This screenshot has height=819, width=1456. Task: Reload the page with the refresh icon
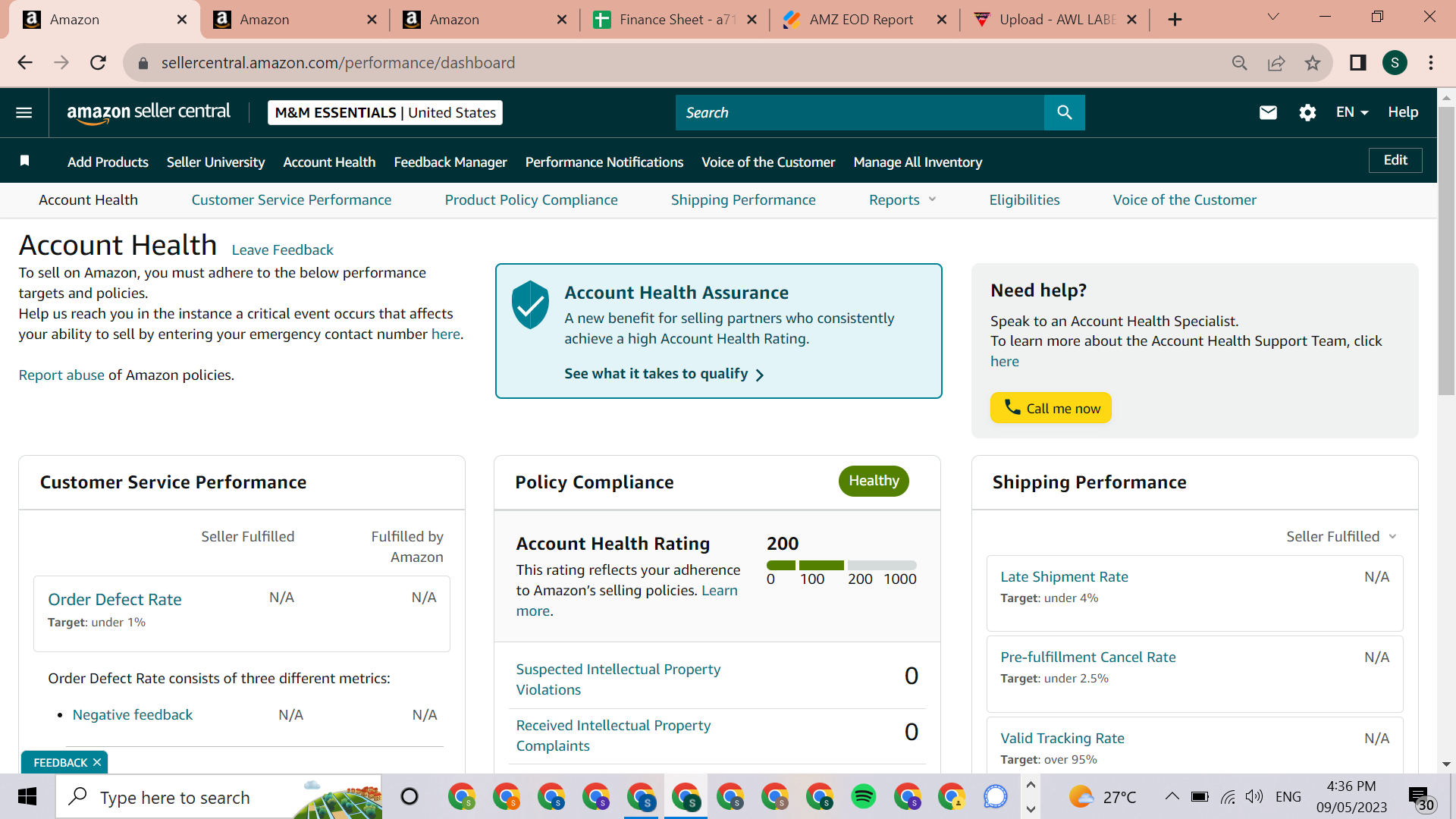(98, 63)
